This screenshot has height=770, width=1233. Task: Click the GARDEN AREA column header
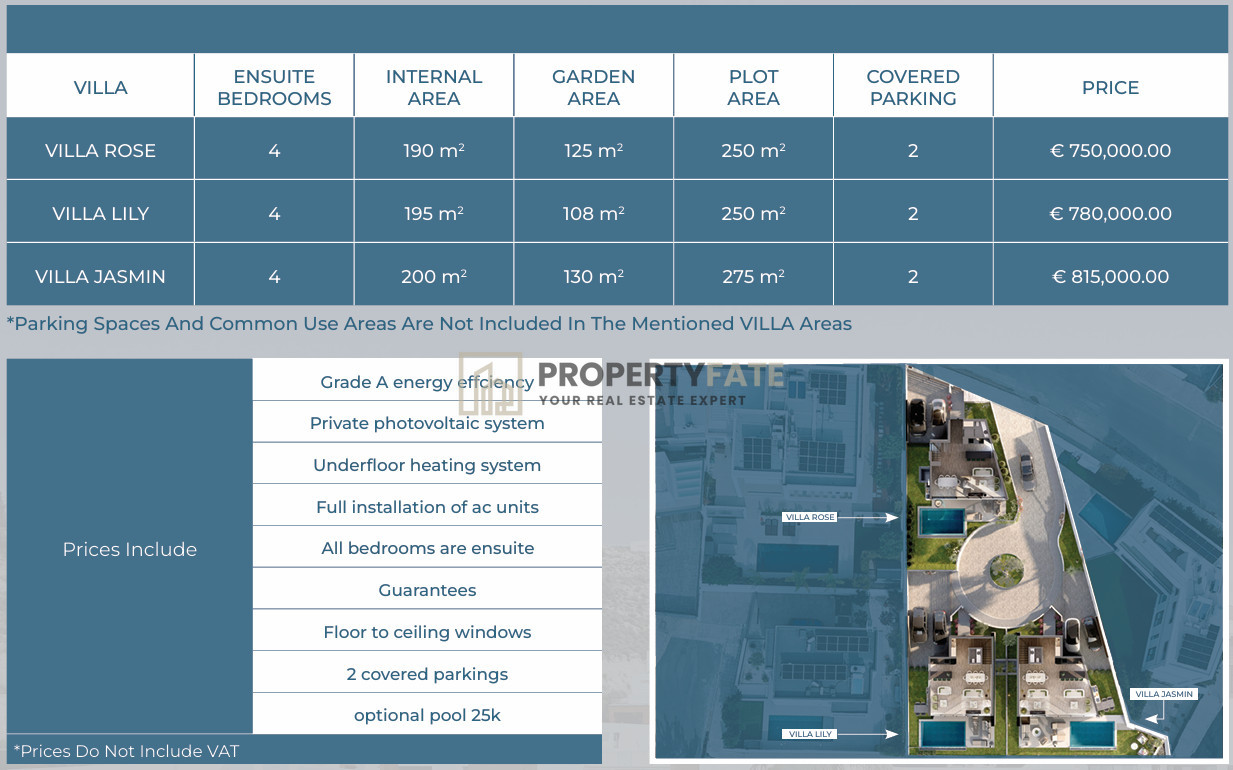click(x=593, y=87)
